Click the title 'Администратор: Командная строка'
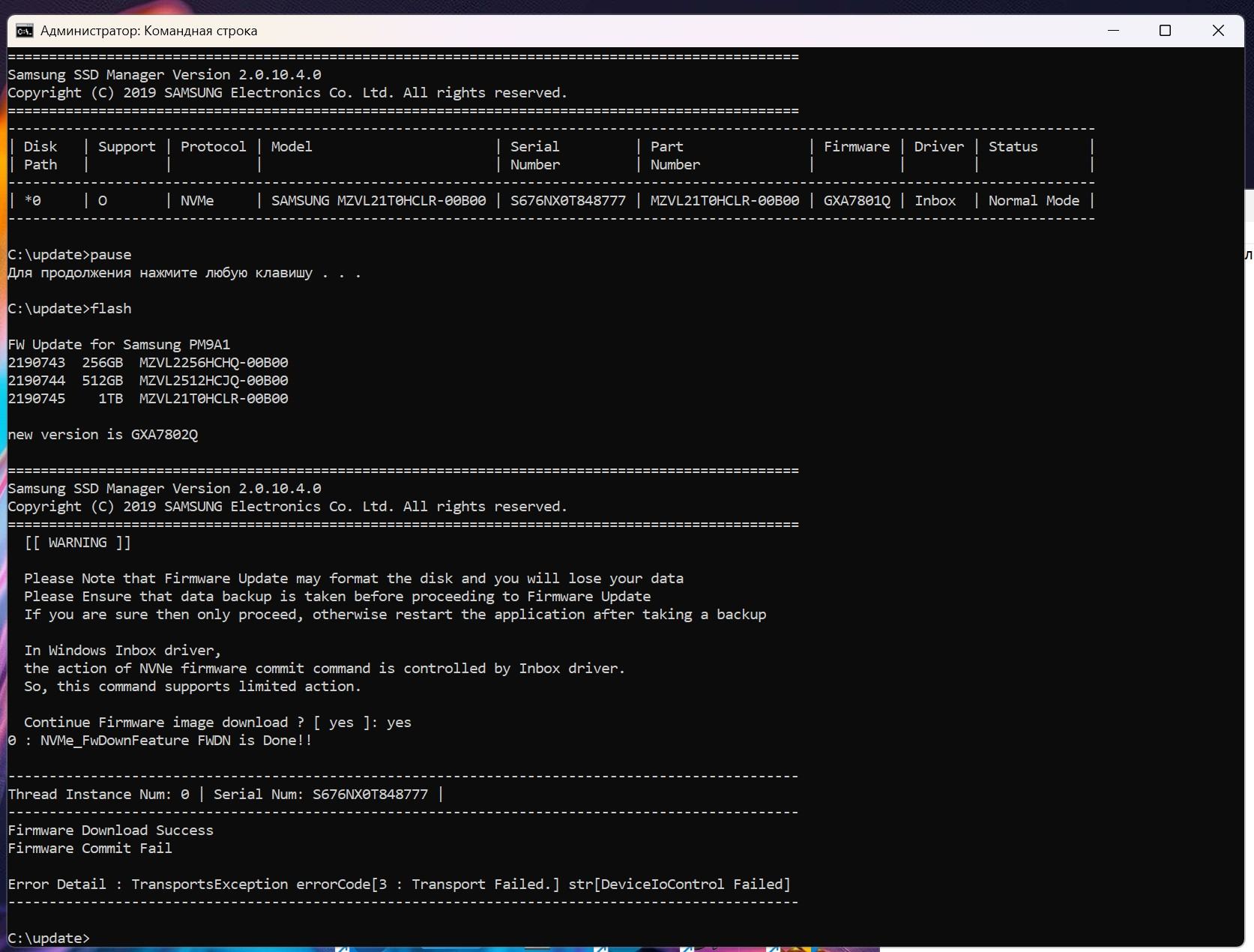This screenshot has width=1254, height=952. (149, 31)
